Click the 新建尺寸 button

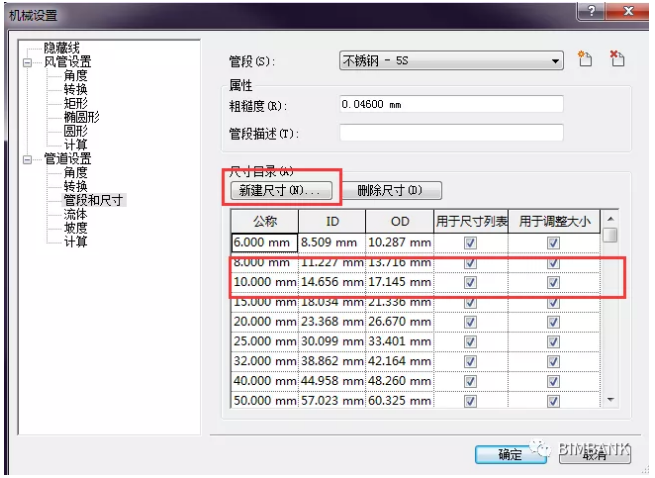pos(282,191)
